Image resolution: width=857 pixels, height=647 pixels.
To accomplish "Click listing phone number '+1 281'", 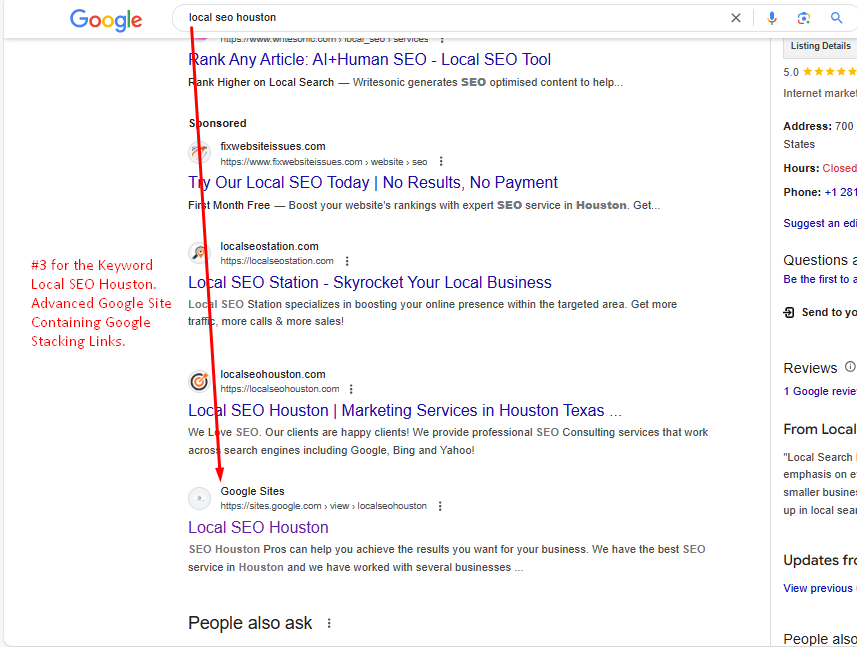I will point(840,192).
